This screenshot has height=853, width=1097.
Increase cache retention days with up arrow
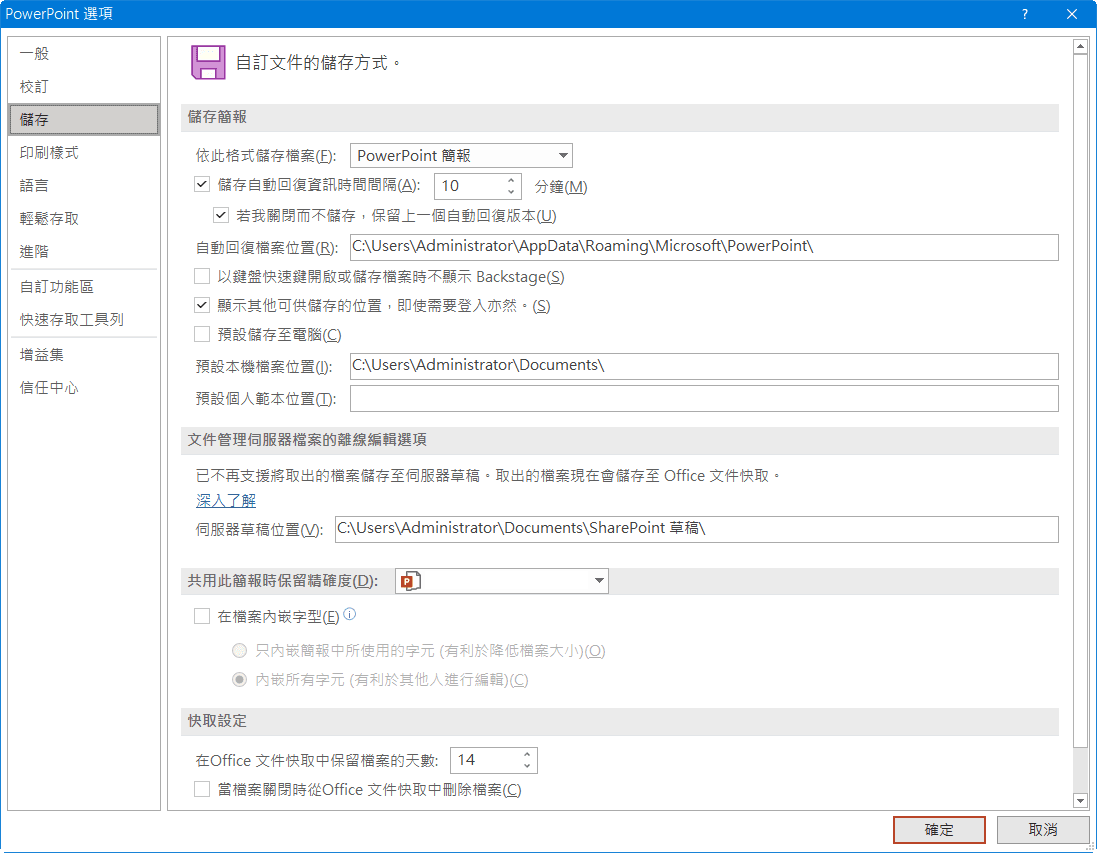coord(527,754)
